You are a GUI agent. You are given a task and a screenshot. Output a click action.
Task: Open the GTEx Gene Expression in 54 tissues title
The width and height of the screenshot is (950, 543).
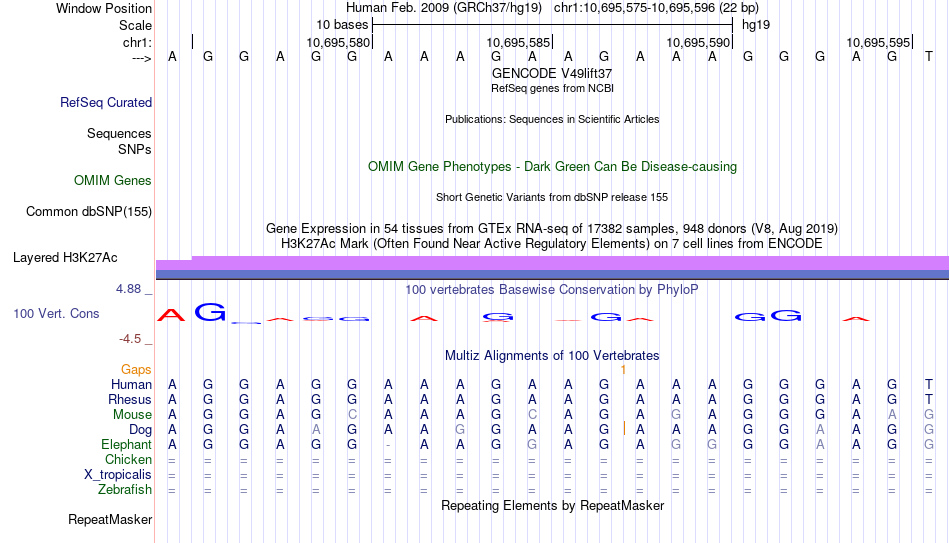point(552,228)
